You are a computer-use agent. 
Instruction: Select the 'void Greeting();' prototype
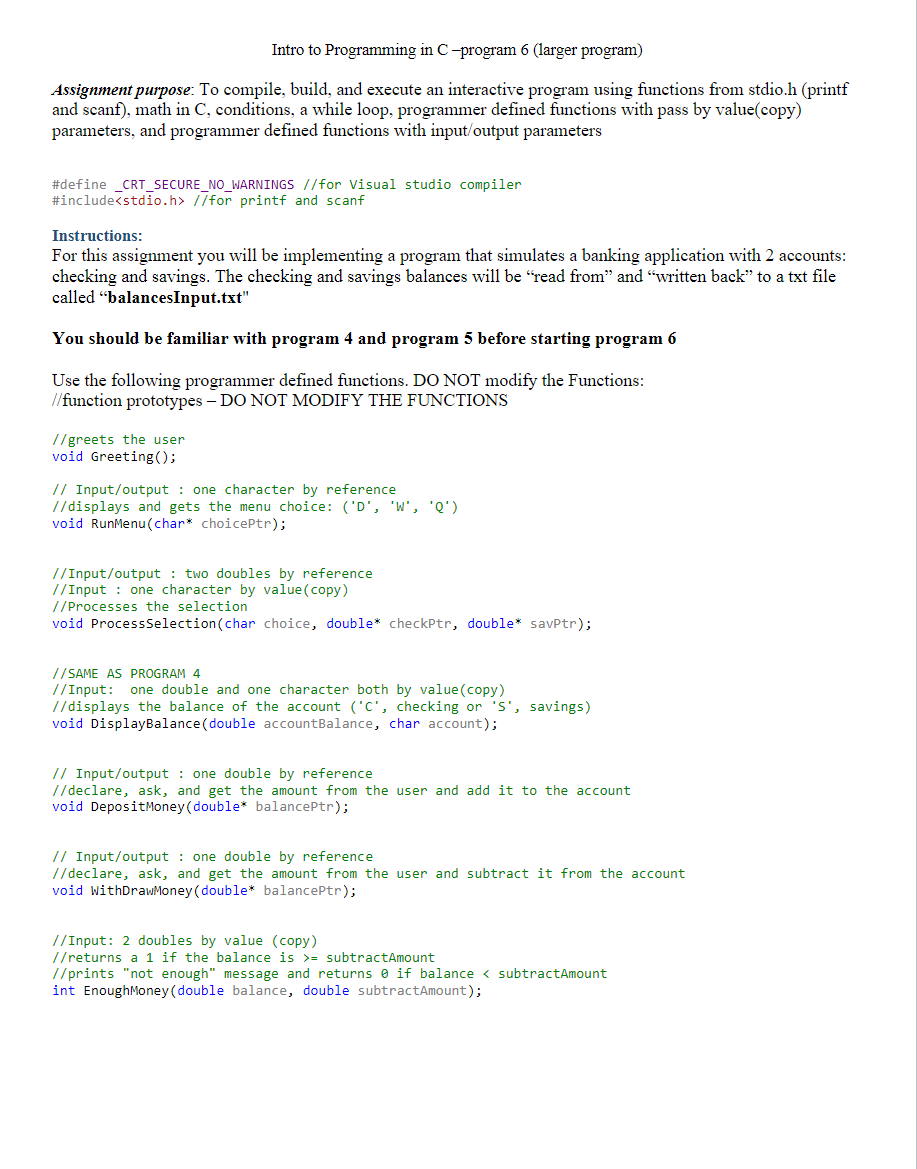pyautogui.click(x=114, y=456)
